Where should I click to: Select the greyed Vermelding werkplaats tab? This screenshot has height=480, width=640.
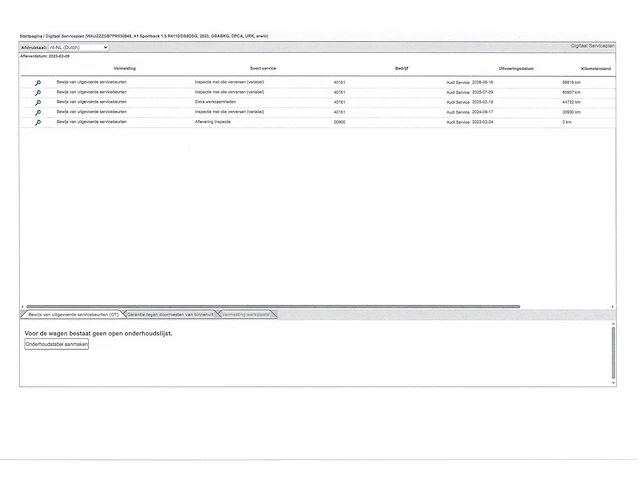click(246, 315)
